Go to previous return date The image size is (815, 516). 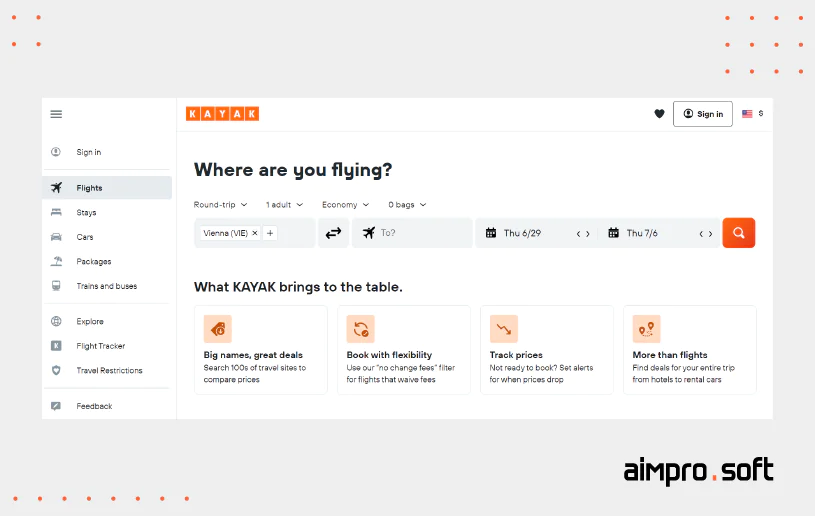(701, 234)
